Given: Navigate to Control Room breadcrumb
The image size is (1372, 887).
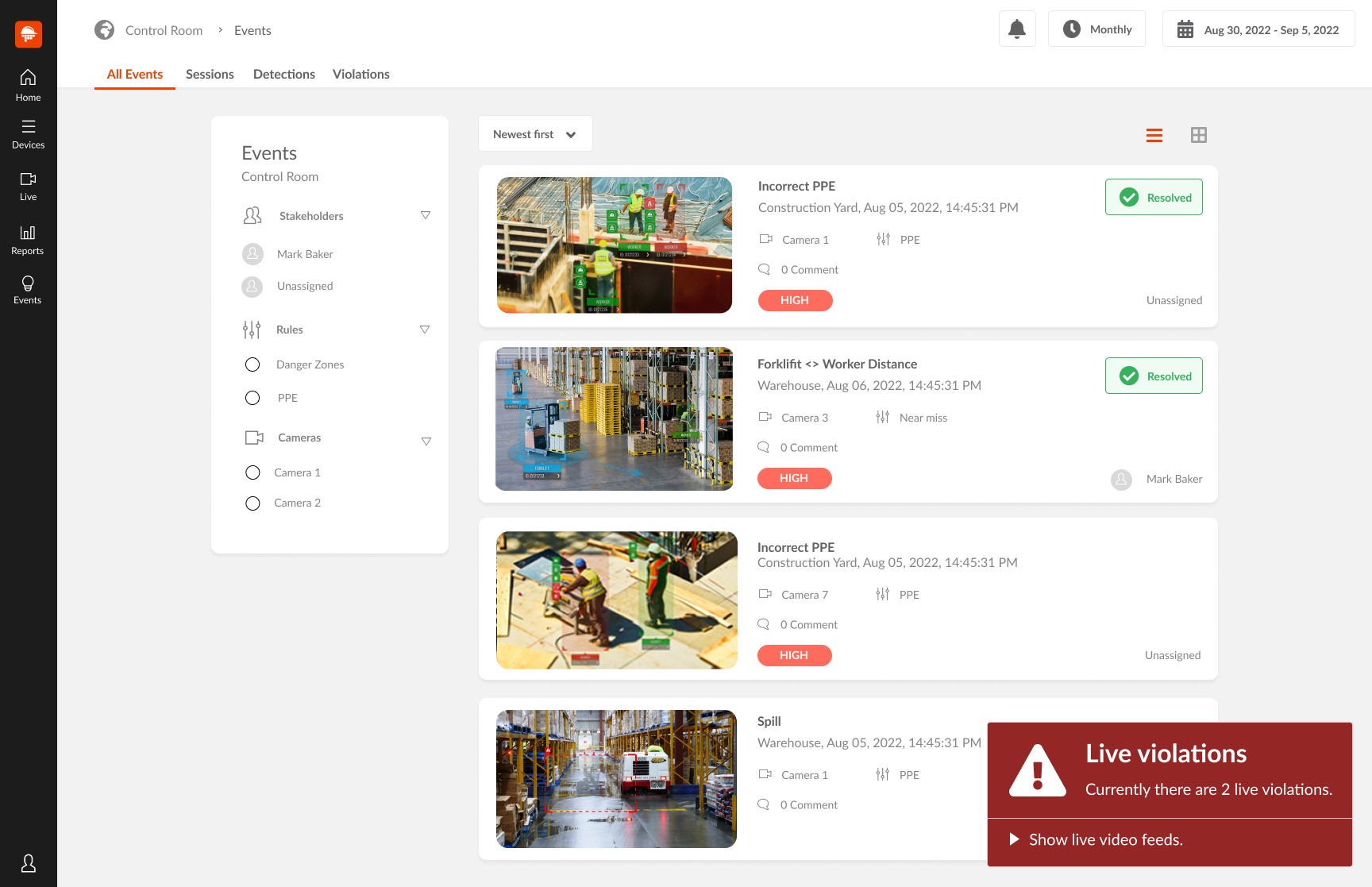Looking at the screenshot, I should tap(164, 30).
